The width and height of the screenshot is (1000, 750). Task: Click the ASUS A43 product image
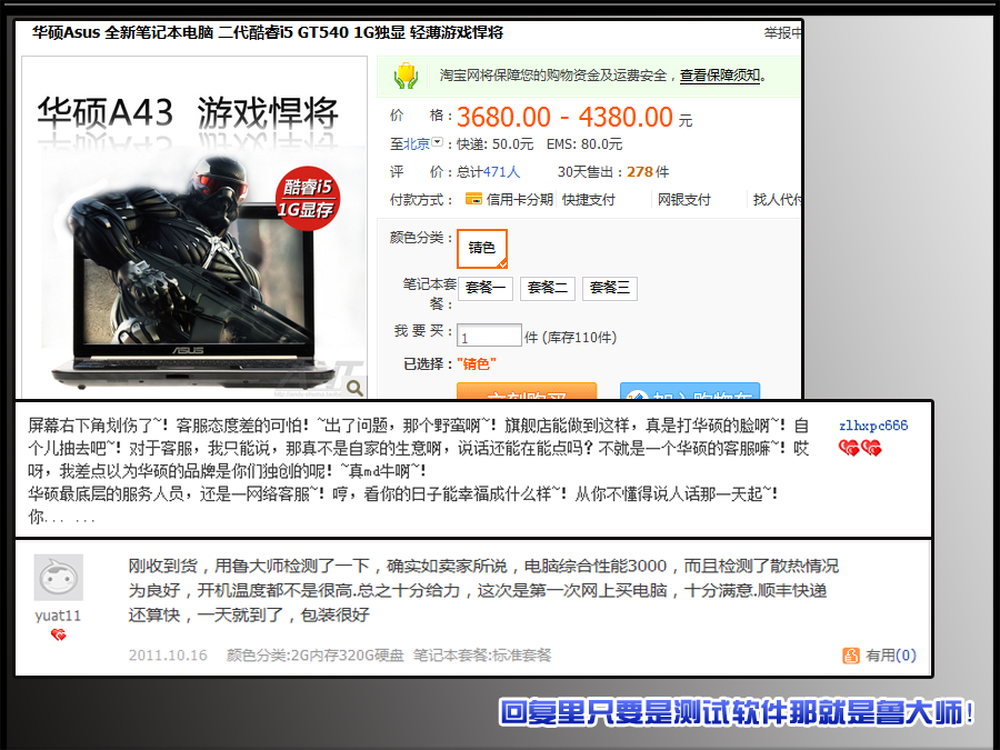[195, 228]
